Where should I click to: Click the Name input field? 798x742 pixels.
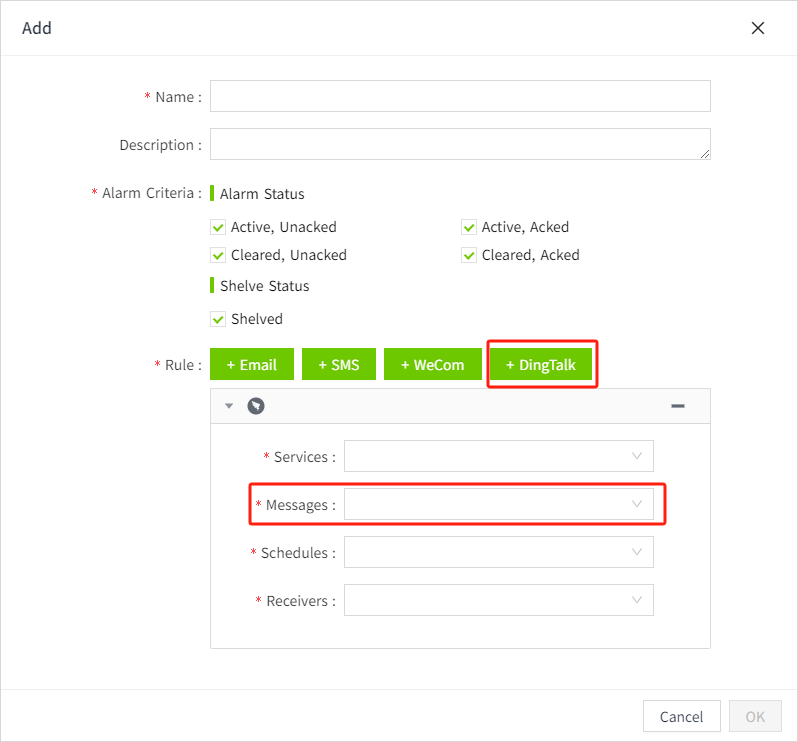460,97
